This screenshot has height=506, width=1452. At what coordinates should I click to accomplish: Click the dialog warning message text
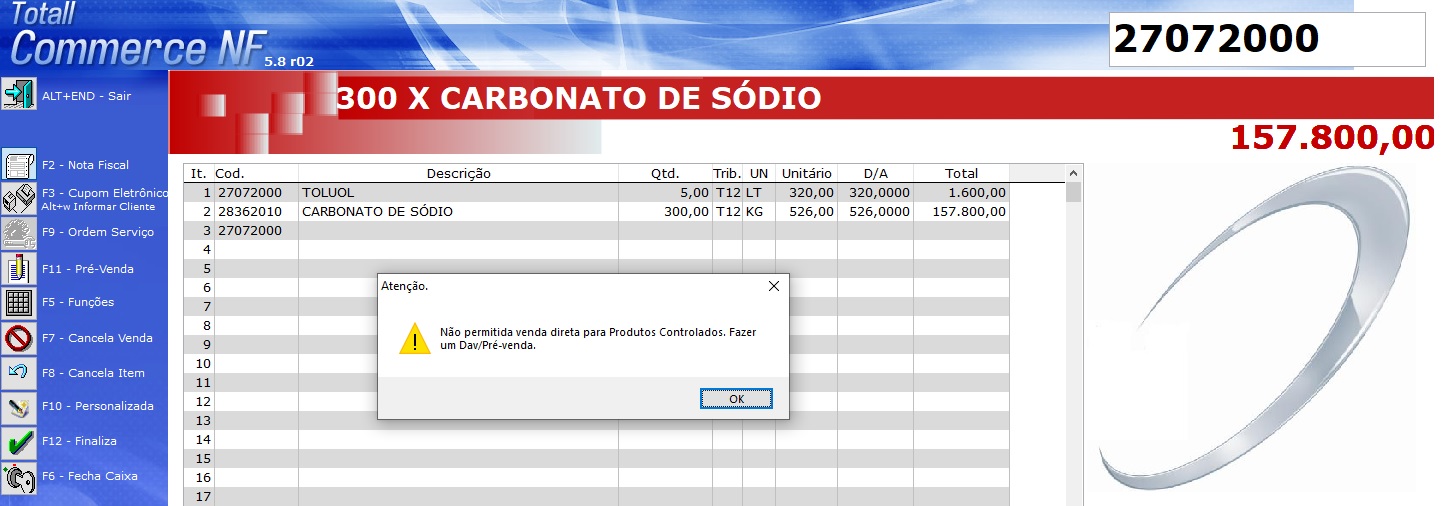pos(598,338)
